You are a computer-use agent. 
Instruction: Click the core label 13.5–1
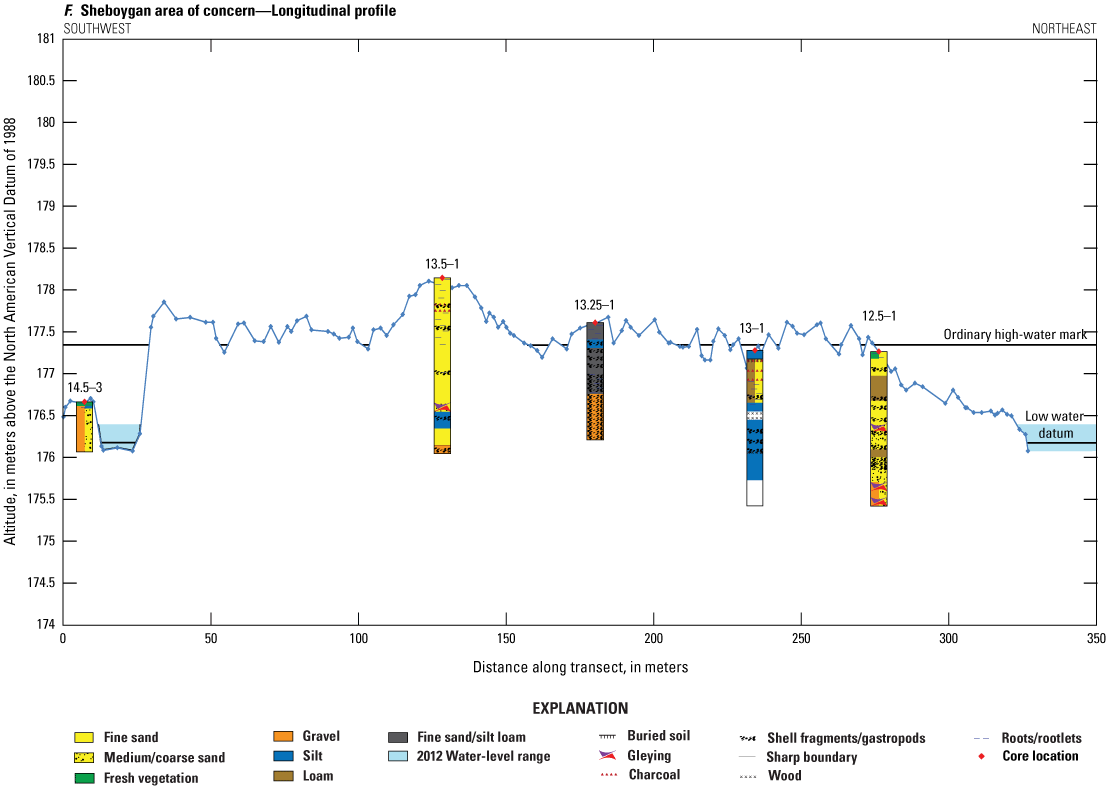tap(442, 264)
